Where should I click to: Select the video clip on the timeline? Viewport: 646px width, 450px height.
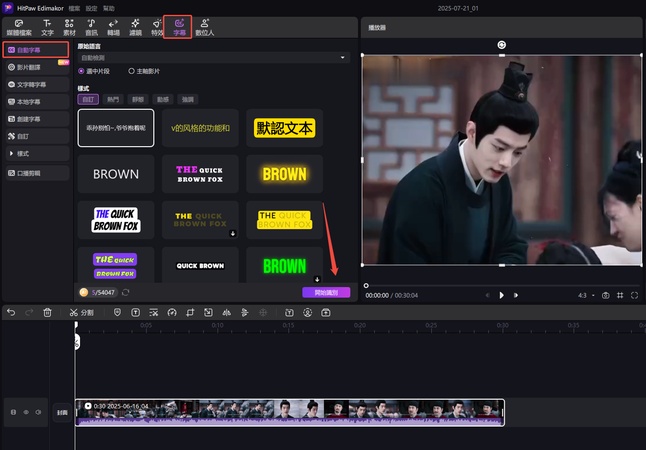pyautogui.click(x=290, y=412)
